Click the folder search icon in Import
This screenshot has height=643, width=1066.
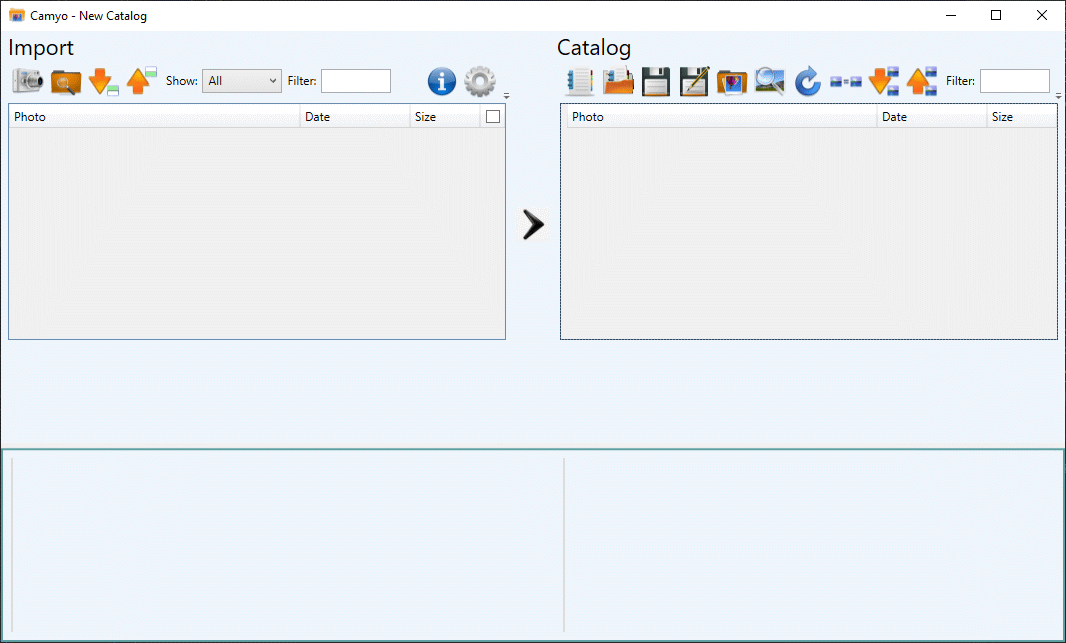point(65,82)
